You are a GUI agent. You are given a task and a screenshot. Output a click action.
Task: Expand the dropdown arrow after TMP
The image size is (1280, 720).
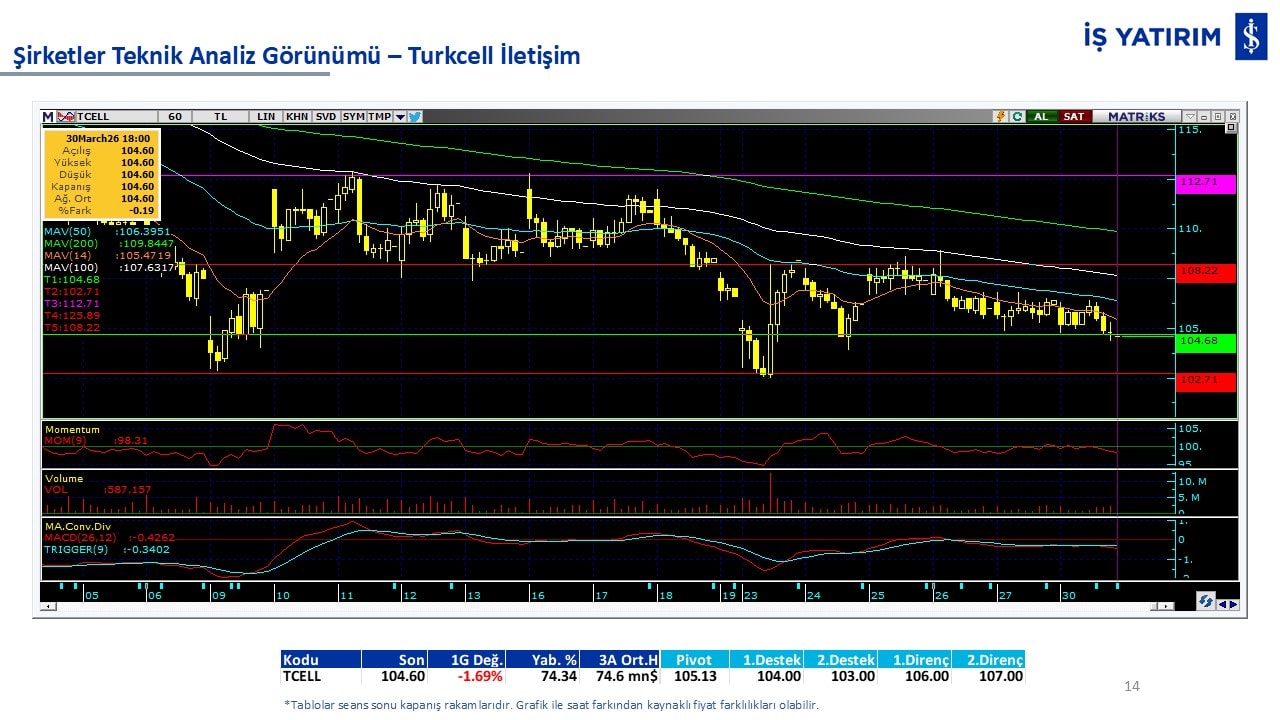(x=400, y=117)
